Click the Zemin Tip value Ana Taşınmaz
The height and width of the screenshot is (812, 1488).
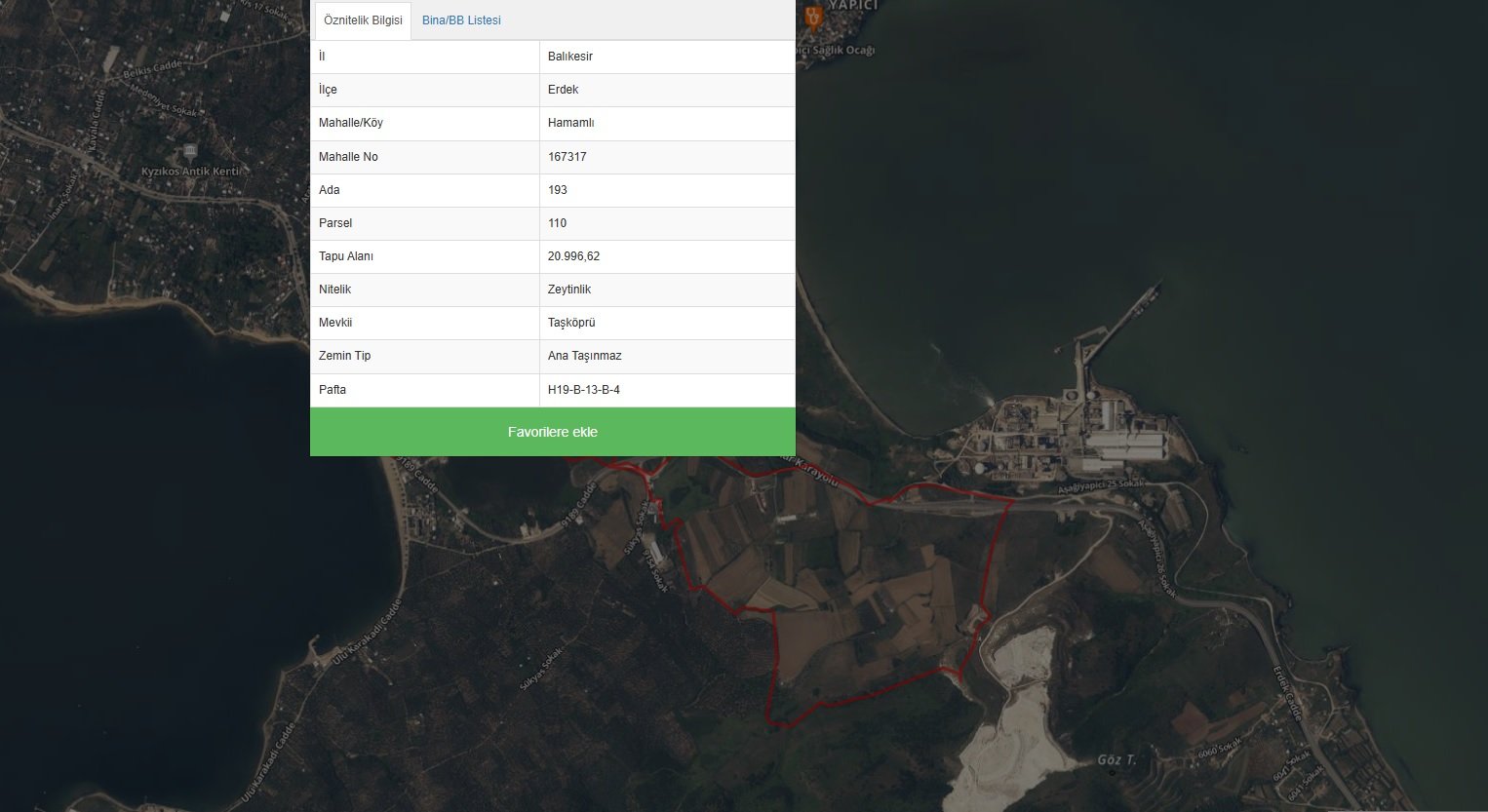(585, 356)
